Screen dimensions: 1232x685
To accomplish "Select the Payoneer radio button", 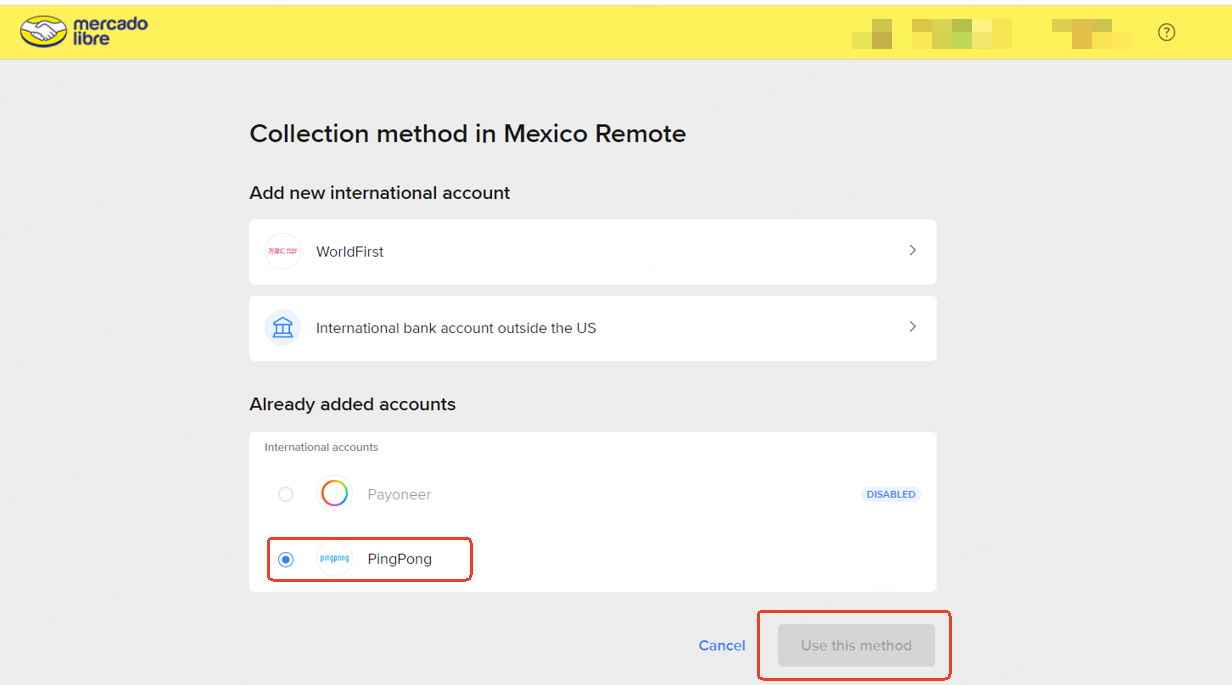I will pos(286,494).
